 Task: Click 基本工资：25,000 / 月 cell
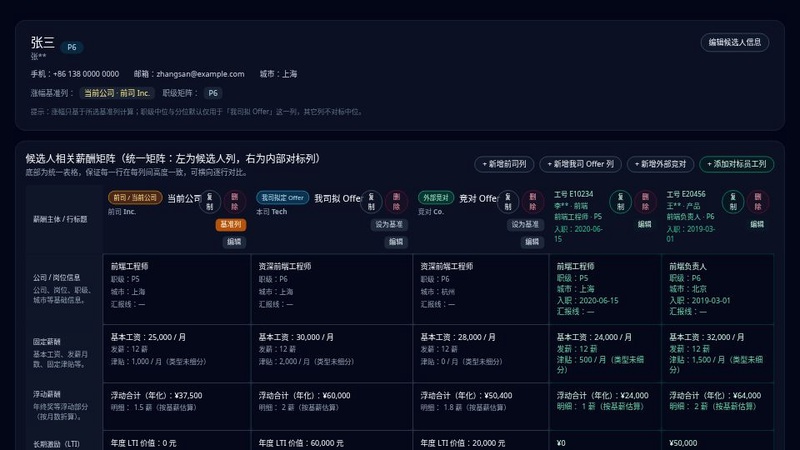coord(177,353)
